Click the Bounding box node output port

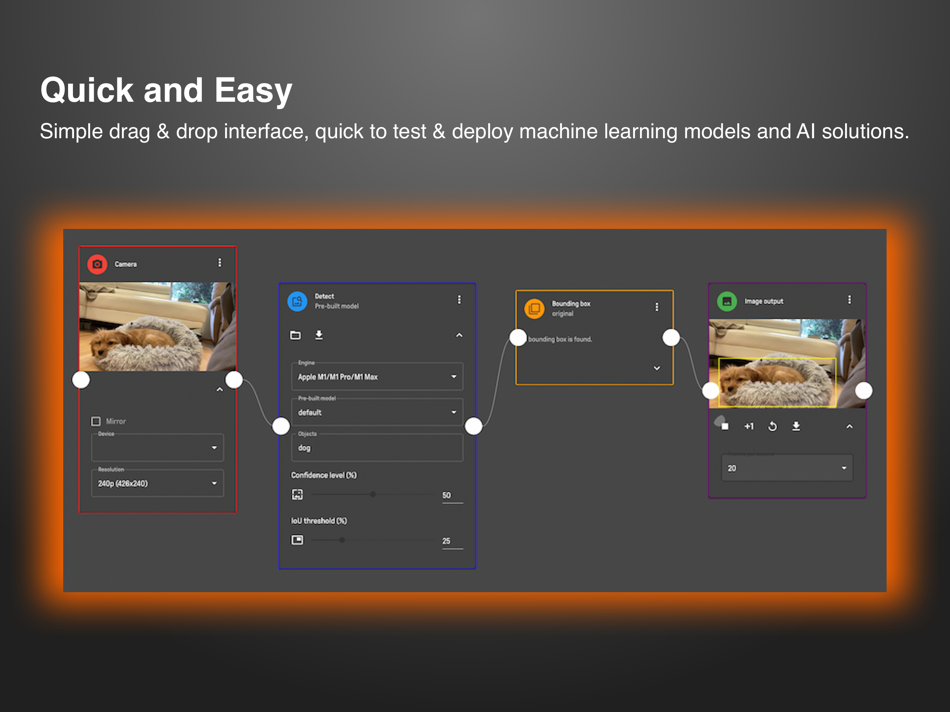pyautogui.click(x=671, y=338)
